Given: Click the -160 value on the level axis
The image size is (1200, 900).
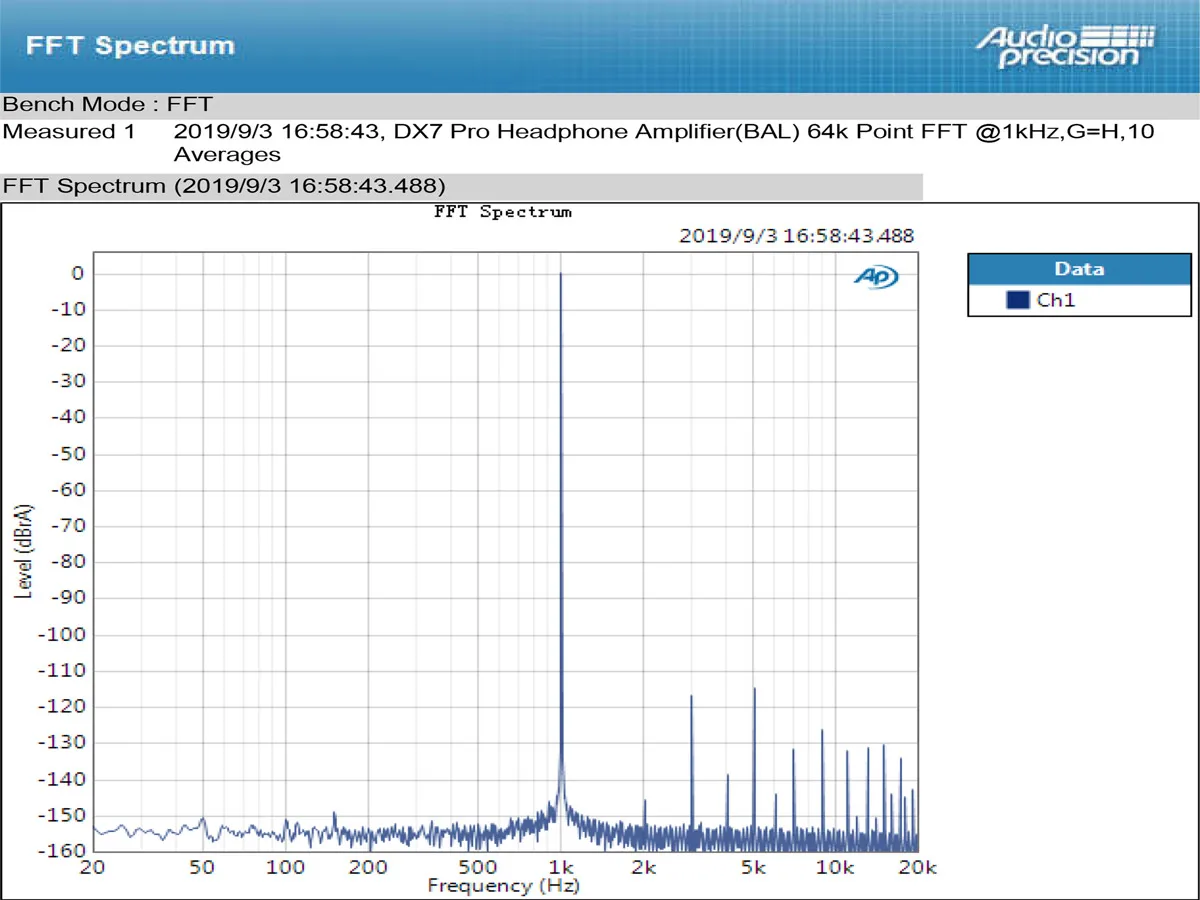Looking at the screenshot, I should click(x=60, y=851).
